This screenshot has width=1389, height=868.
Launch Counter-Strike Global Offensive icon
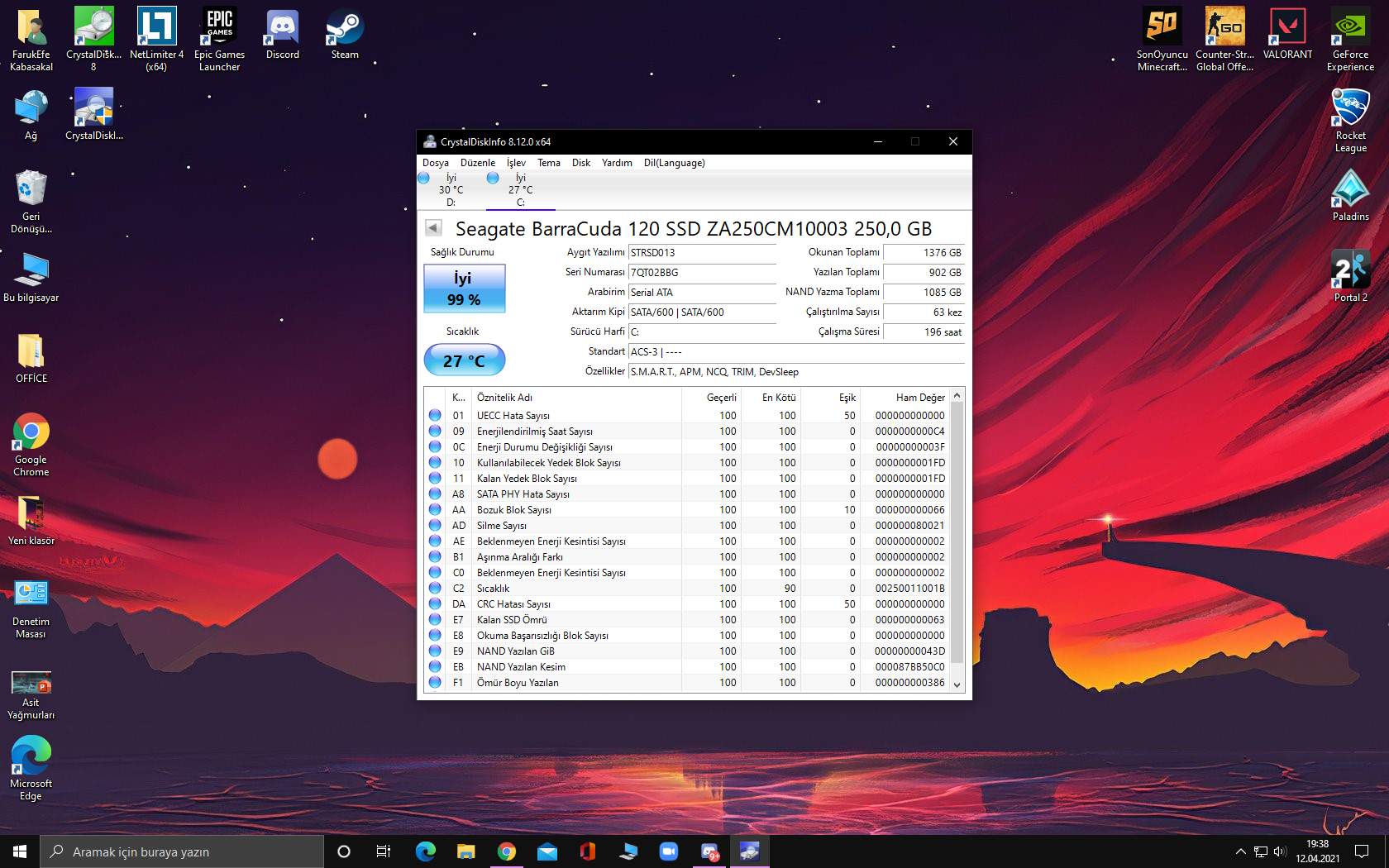[x=1224, y=40]
